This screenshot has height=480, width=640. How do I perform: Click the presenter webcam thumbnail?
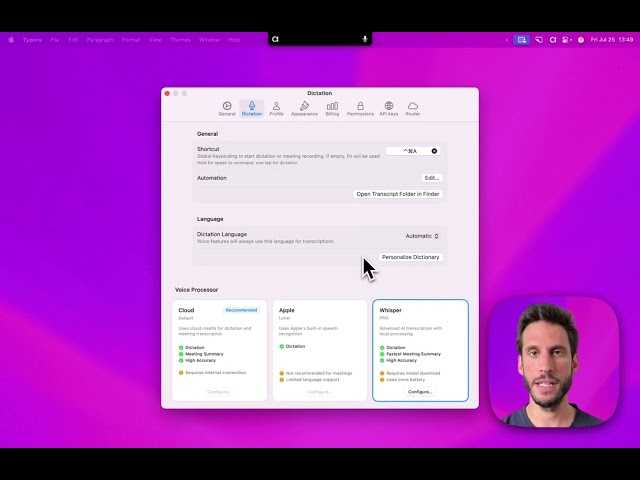click(553, 363)
